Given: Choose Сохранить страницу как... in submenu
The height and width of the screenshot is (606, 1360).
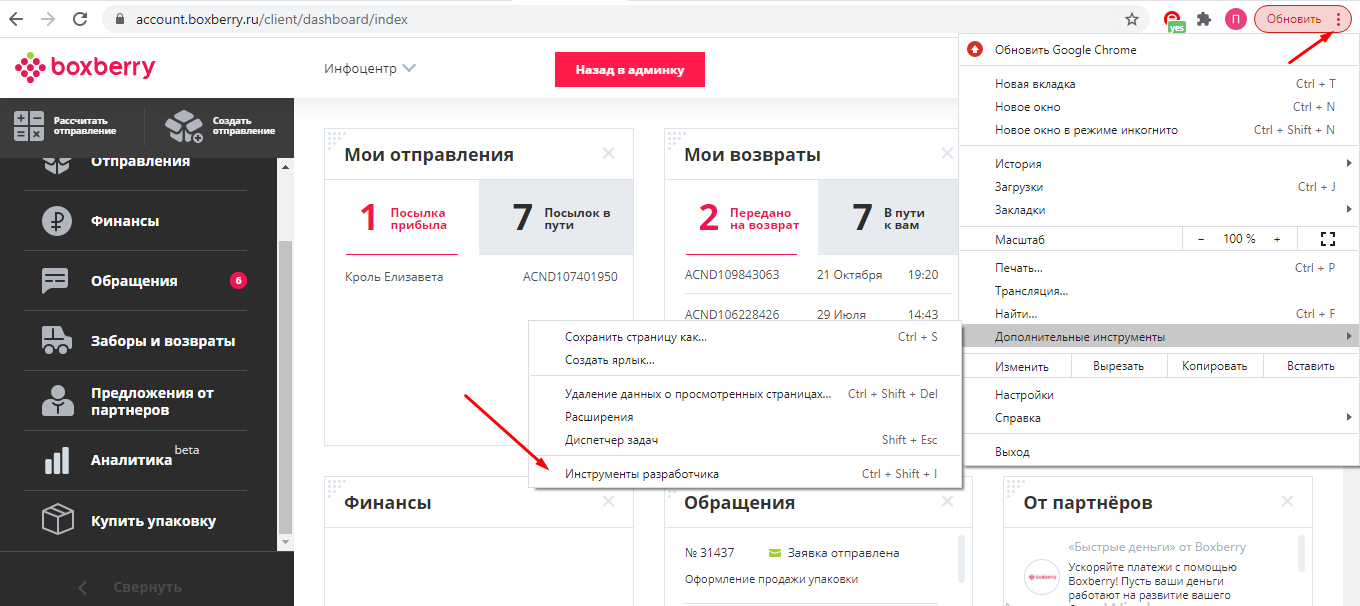Looking at the screenshot, I should point(745,337).
